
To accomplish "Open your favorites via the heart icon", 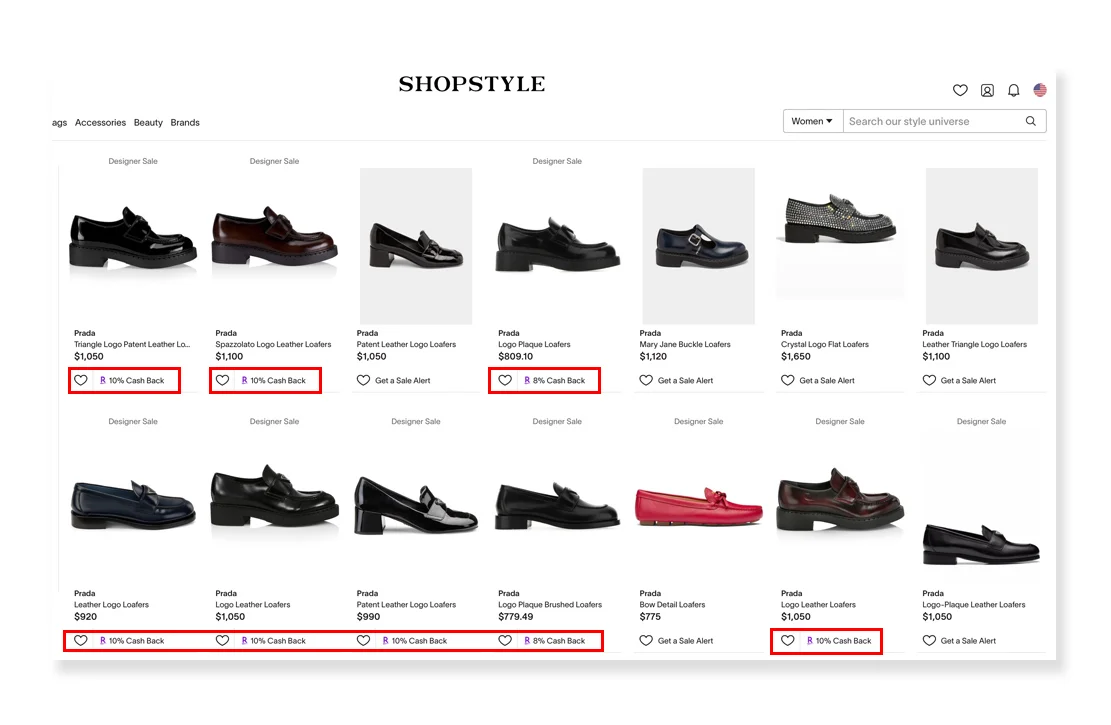I will (960, 90).
